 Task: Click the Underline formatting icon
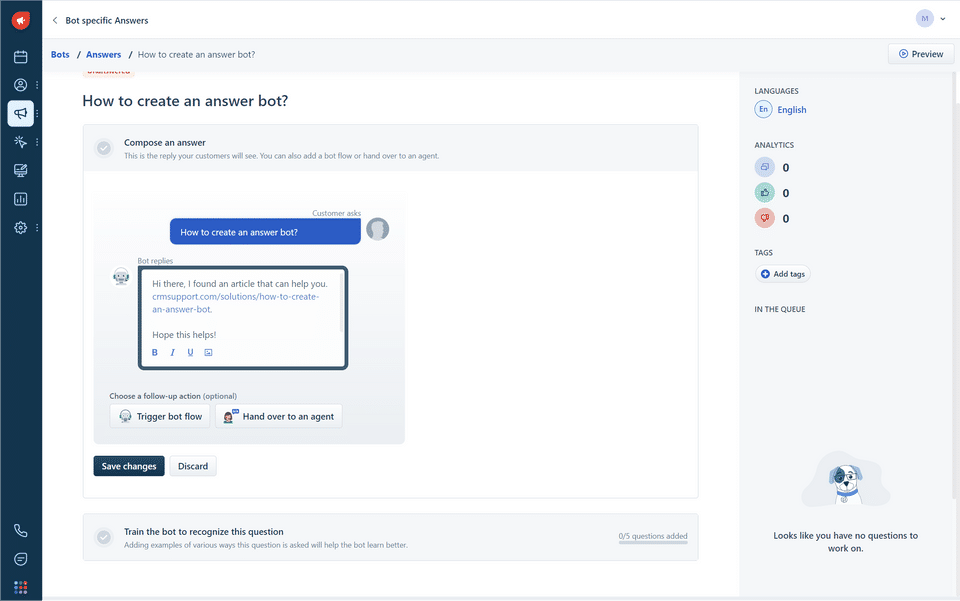click(x=190, y=353)
